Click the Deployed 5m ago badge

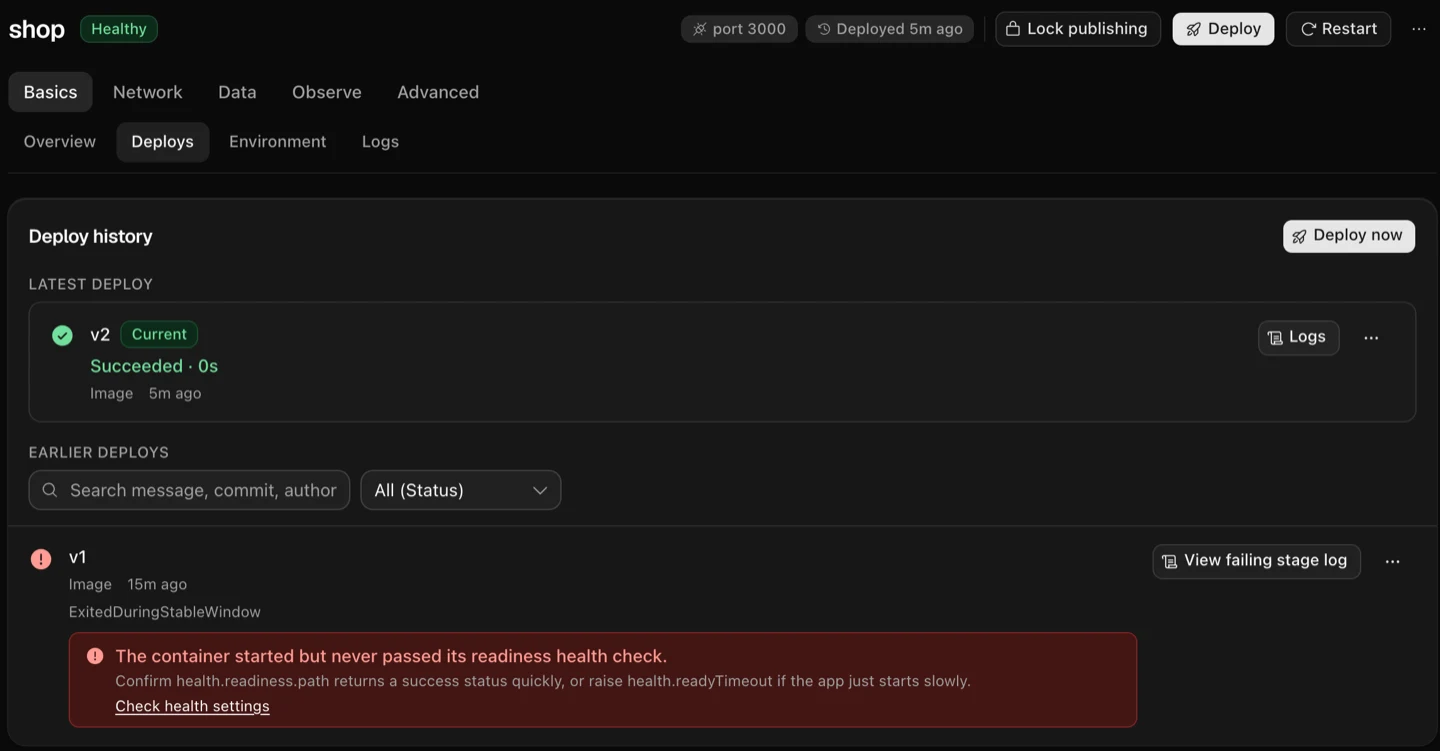click(x=889, y=29)
